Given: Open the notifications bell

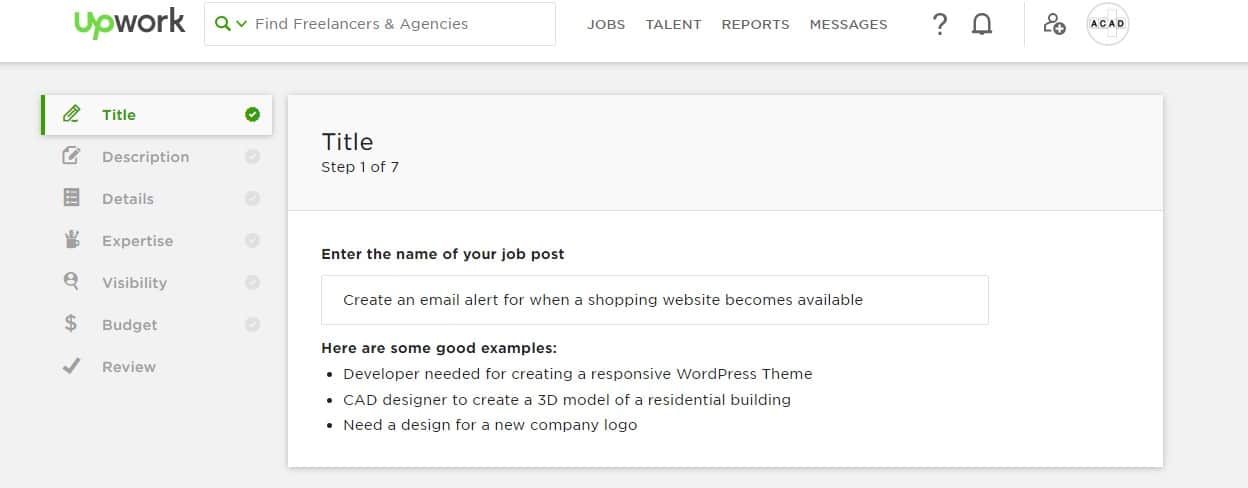Looking at the screenshot, I should [x=982, y=24].
